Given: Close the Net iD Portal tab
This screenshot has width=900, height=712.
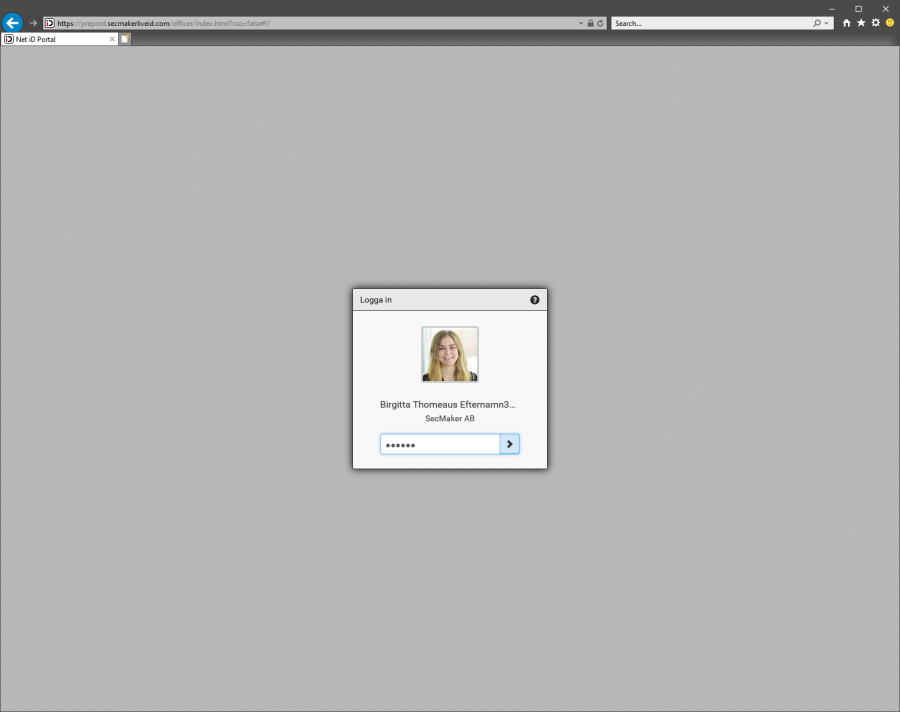Looking at the screenshot, I should [x=112, y=39].
